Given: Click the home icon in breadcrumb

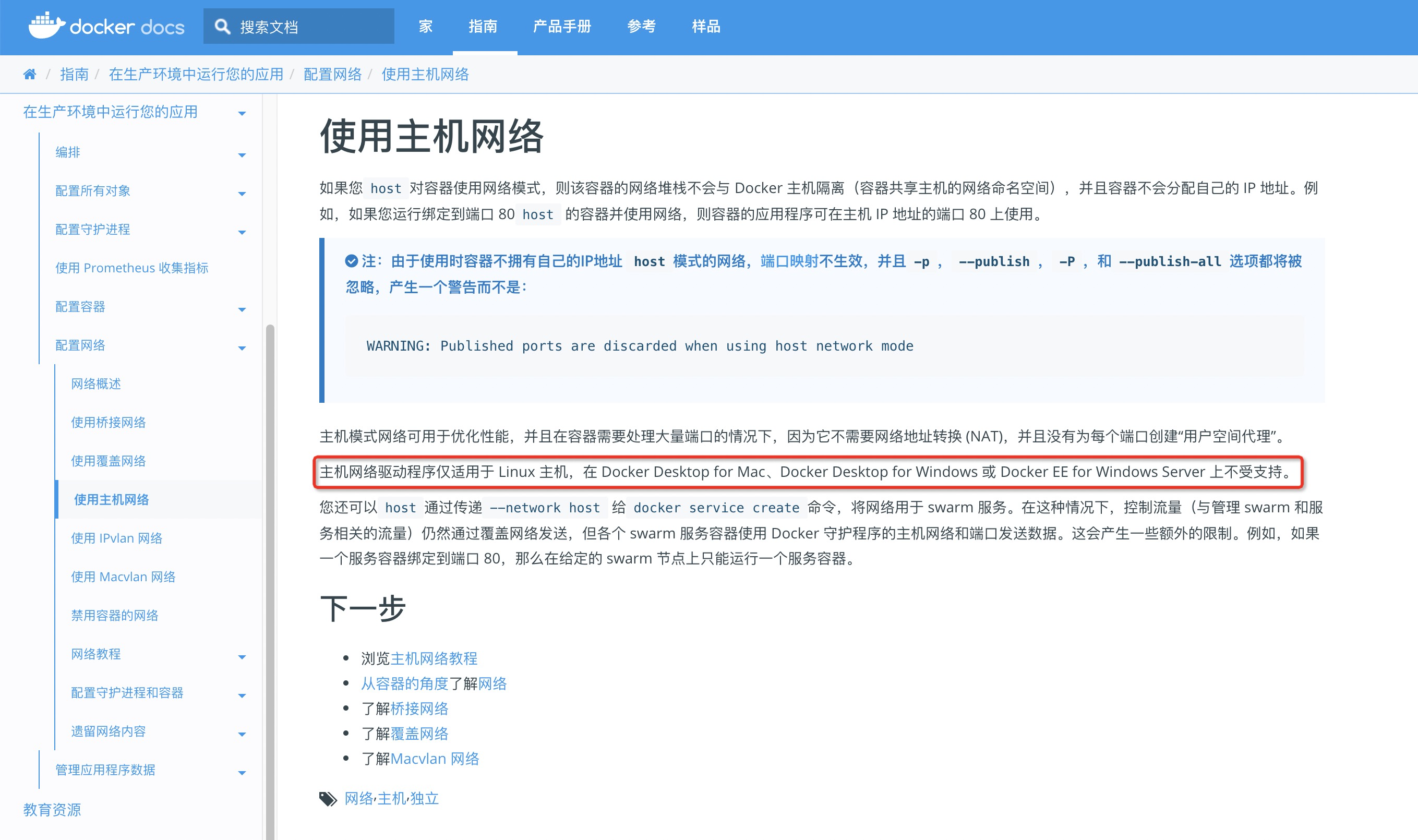Looking at the screenshot, I should 29,74.
